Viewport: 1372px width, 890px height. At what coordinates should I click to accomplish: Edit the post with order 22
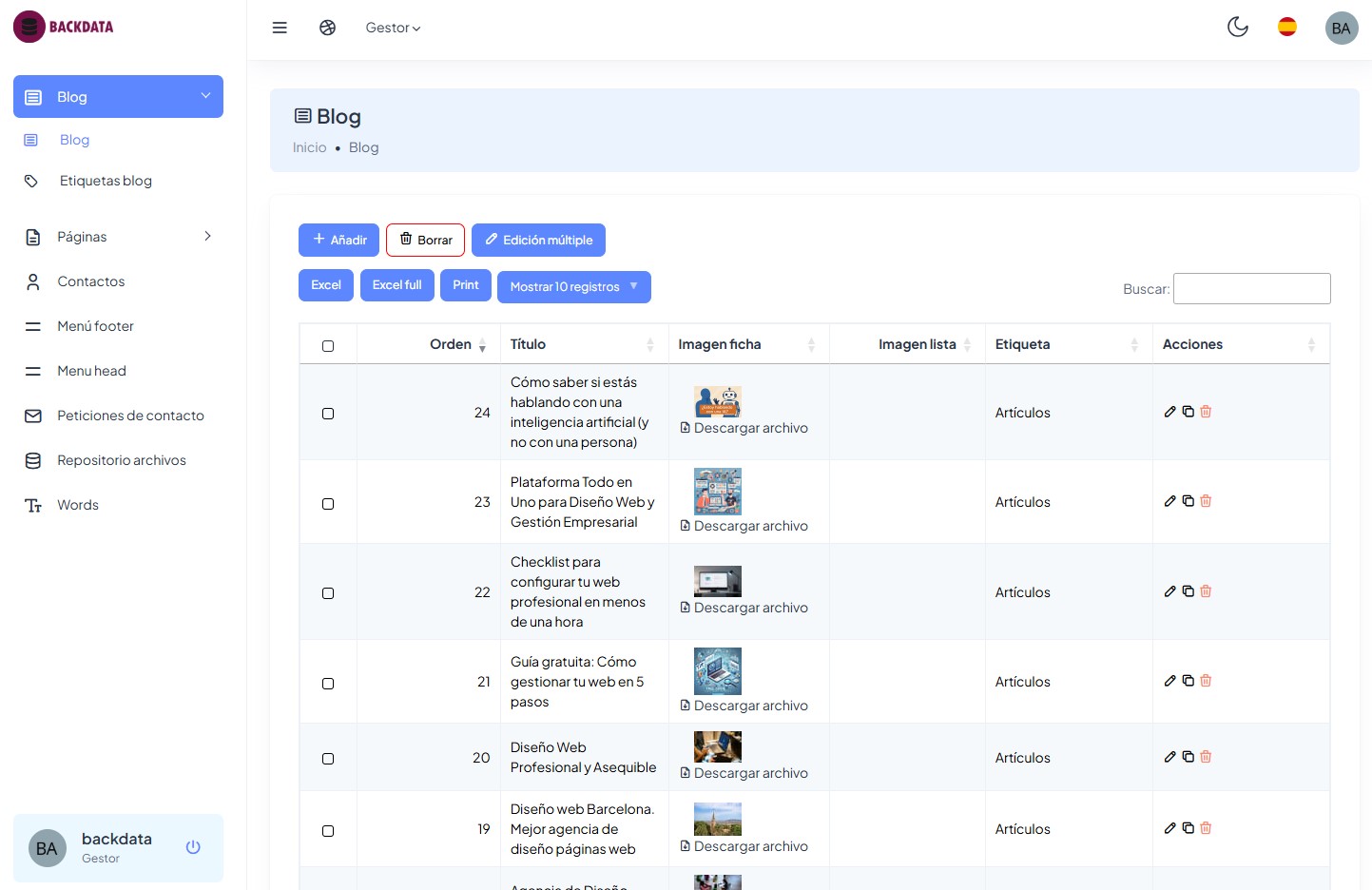point(1170,591)
